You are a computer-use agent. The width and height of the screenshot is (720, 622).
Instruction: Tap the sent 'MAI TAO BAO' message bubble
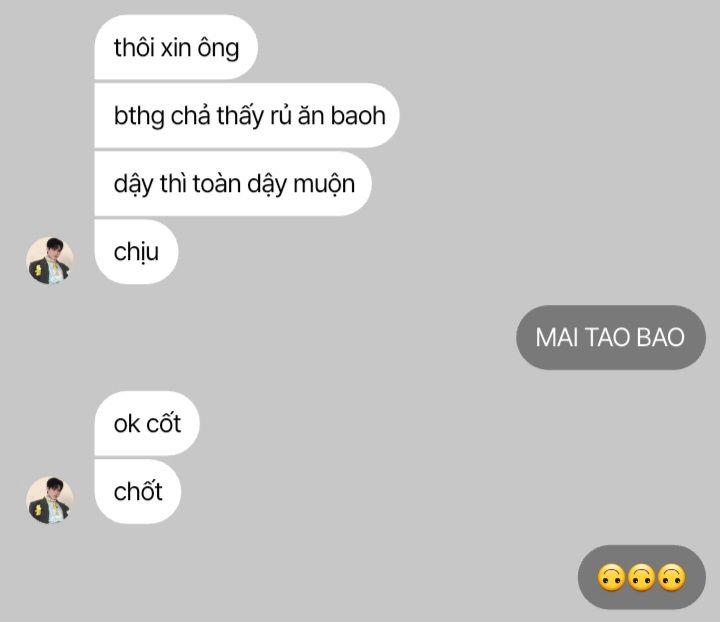pyautogui.click(x=611, y=337)
